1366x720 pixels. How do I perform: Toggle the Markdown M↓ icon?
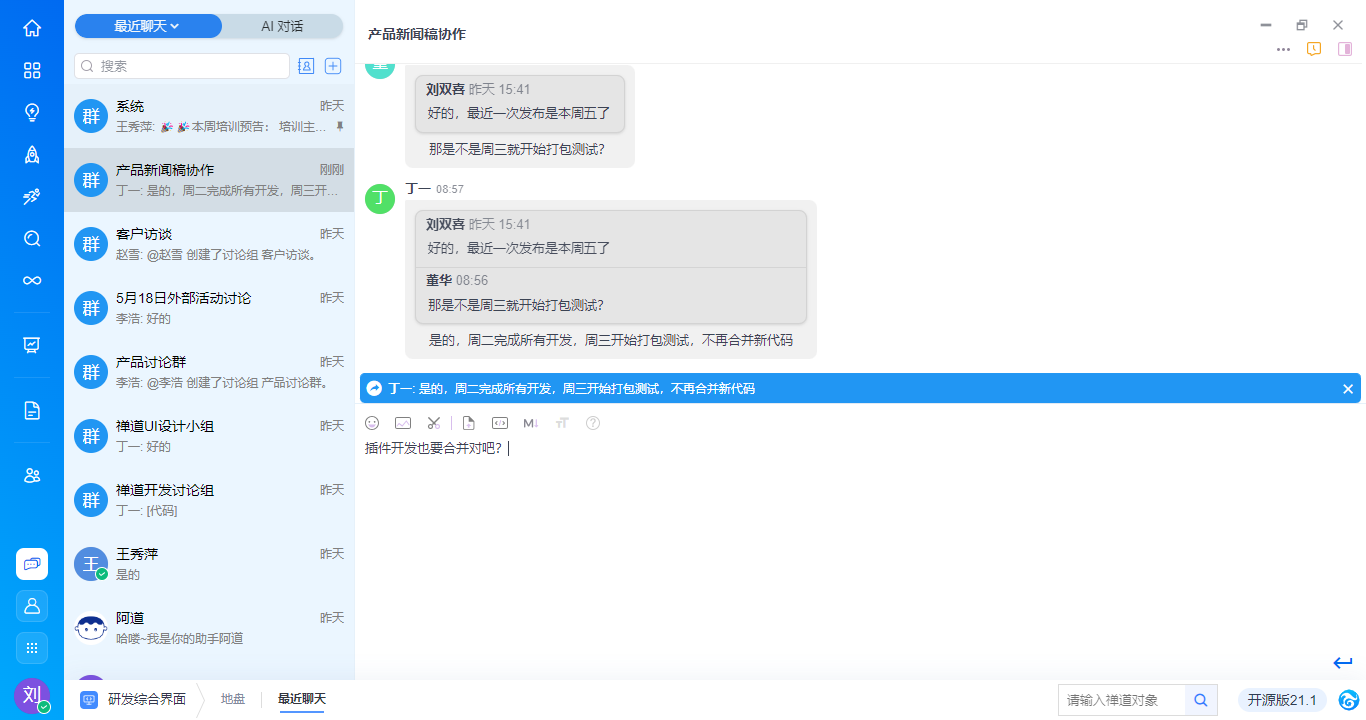(x=531, y=423)
